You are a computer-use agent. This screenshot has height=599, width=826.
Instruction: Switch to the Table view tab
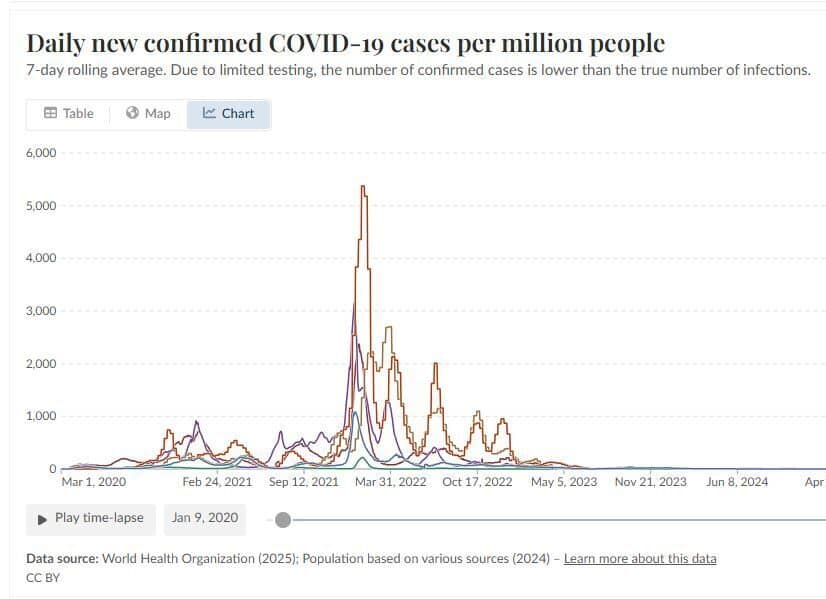(68, 113)
